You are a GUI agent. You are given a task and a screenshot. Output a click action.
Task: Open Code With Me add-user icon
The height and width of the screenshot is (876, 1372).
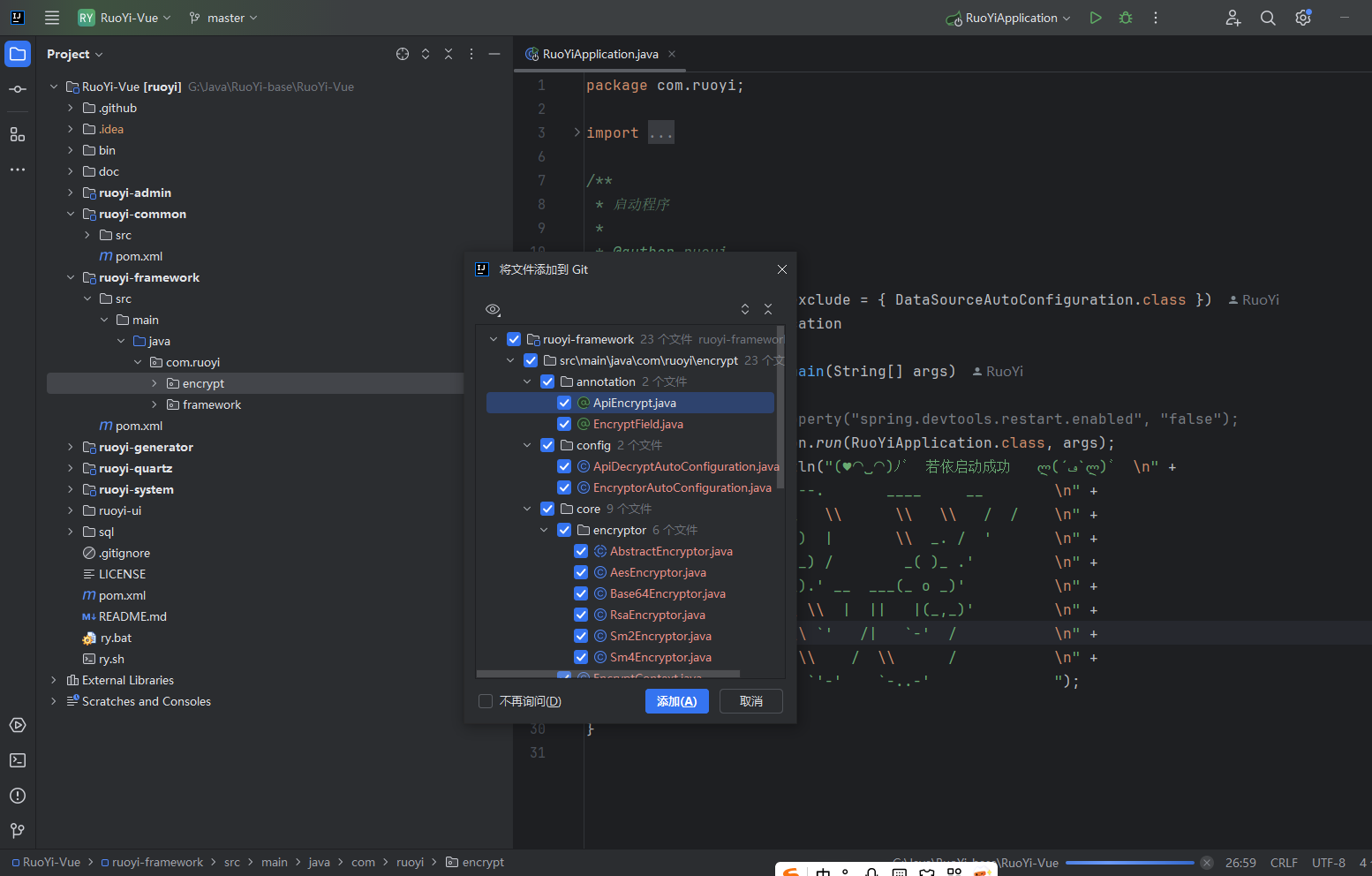coord(1233,18)
